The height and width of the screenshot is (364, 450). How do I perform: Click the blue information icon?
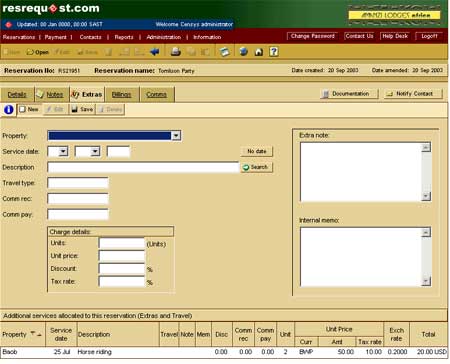(9, 109)
